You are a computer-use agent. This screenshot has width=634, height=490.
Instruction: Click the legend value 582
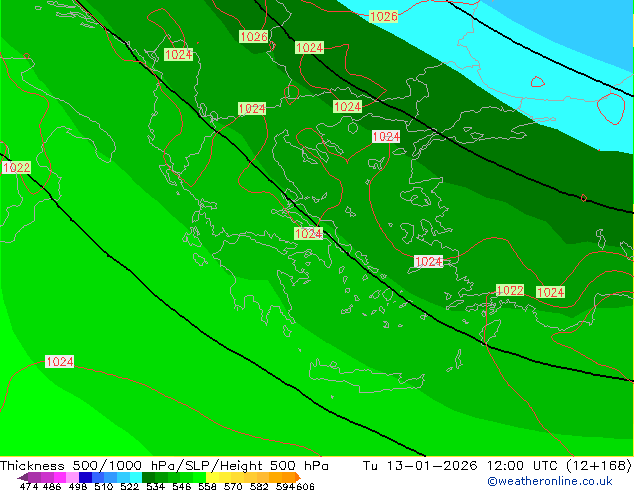[259, 486]
